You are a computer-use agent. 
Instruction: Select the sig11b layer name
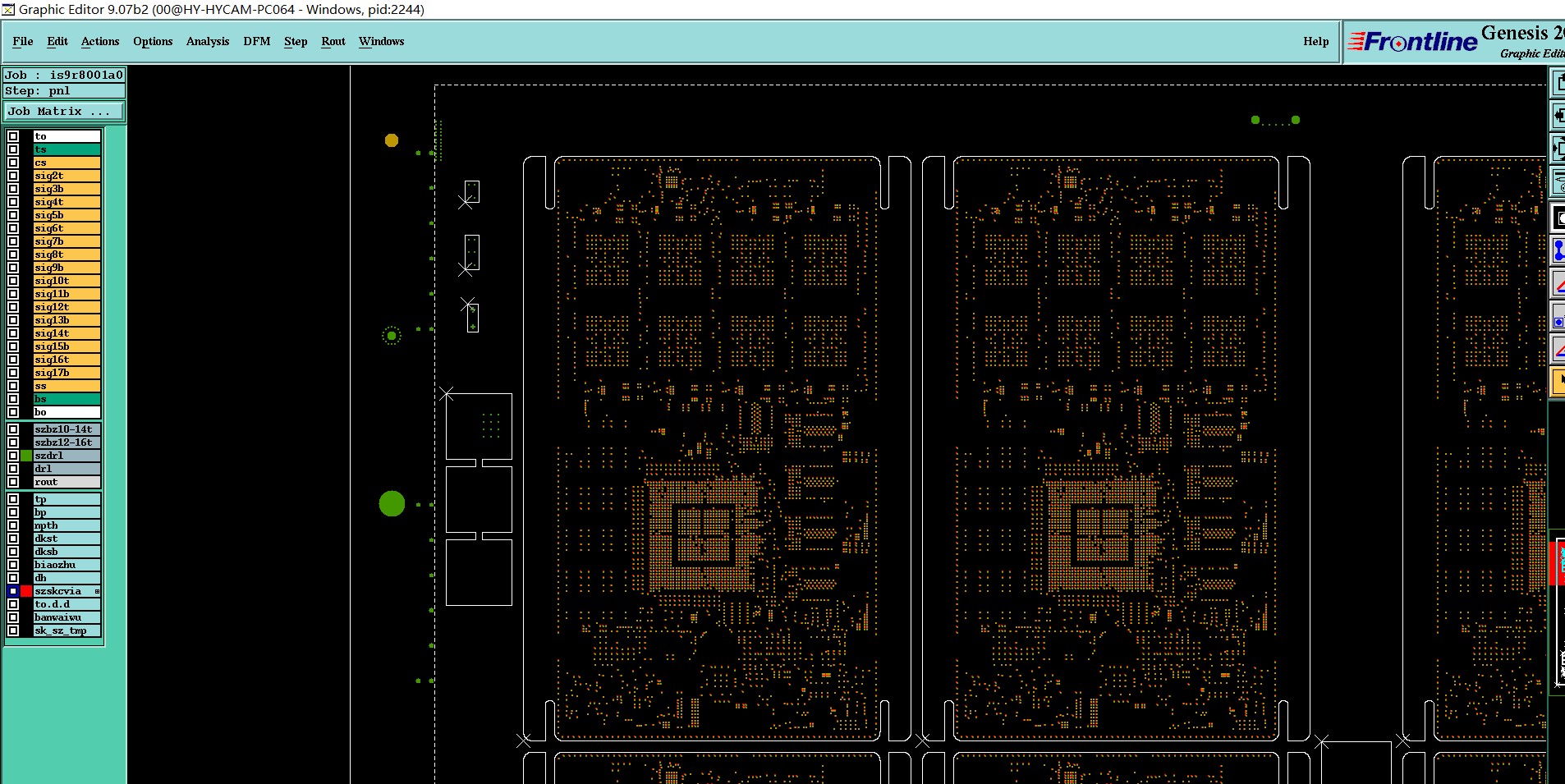coord(67,294)
